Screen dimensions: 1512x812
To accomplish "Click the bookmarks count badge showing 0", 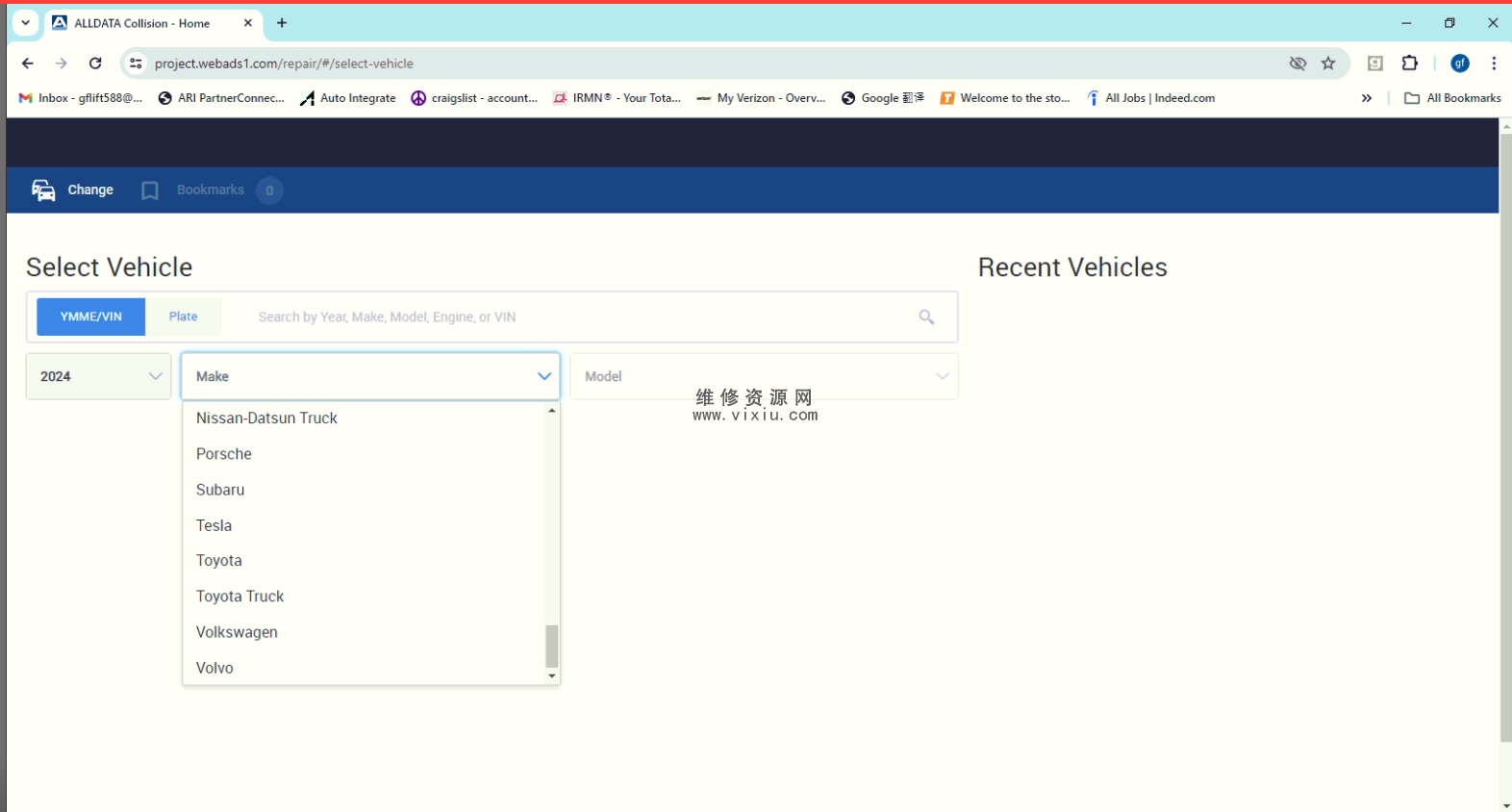I will pyautogui.click(x=269, y=190).
